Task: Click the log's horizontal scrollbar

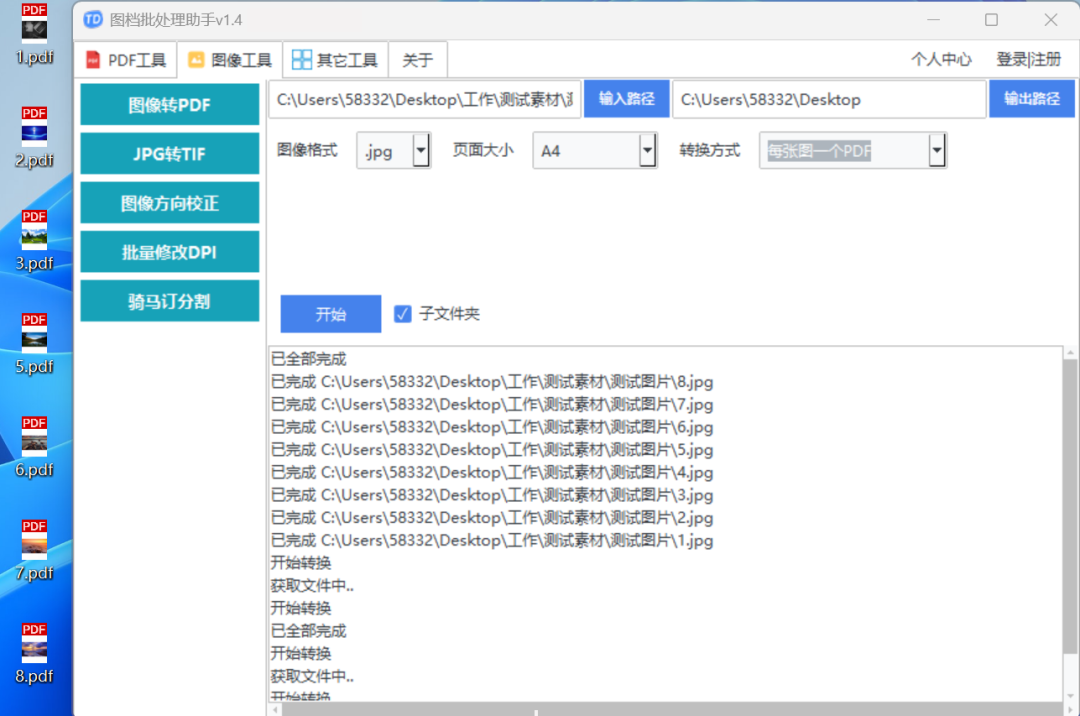Action: (672, 709)
